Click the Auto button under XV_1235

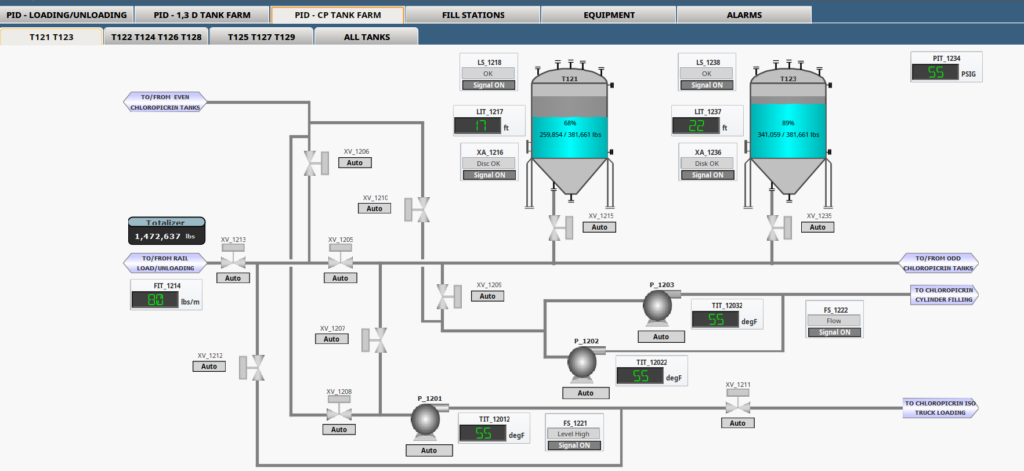819,228
